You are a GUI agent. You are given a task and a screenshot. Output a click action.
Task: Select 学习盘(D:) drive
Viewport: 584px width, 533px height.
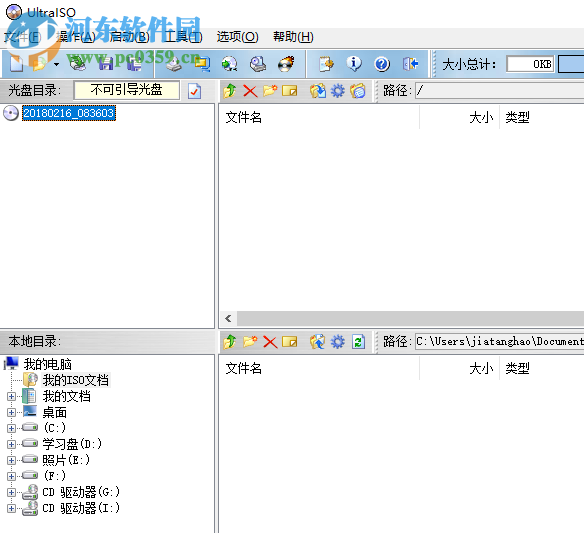point(72,444)
